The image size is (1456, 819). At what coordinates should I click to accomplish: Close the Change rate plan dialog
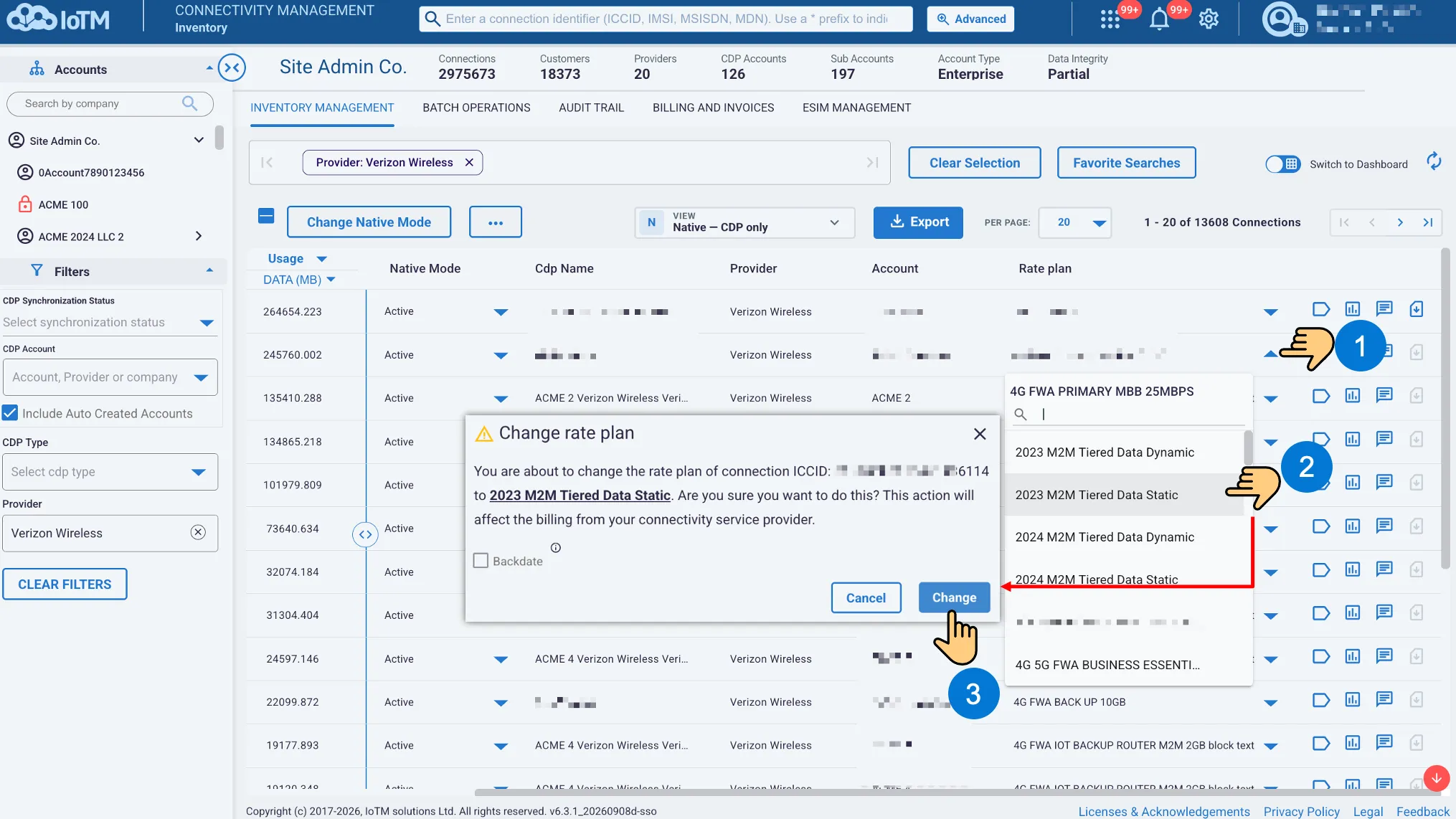click(980, 433)
